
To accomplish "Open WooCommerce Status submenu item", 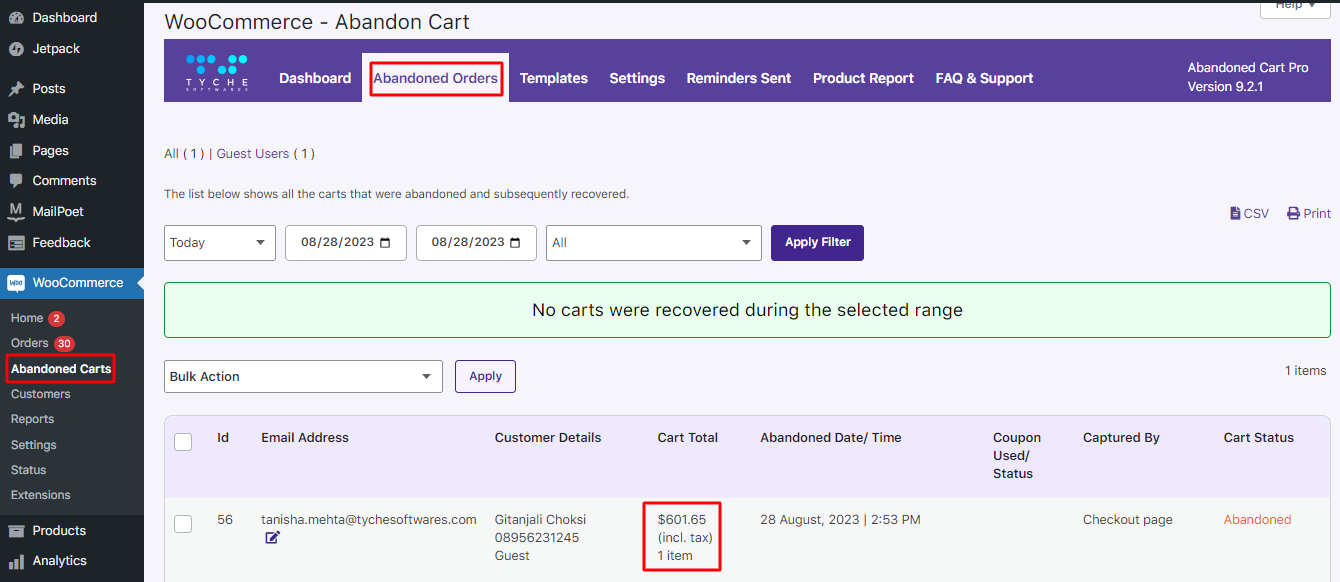I will click(28, 470).
